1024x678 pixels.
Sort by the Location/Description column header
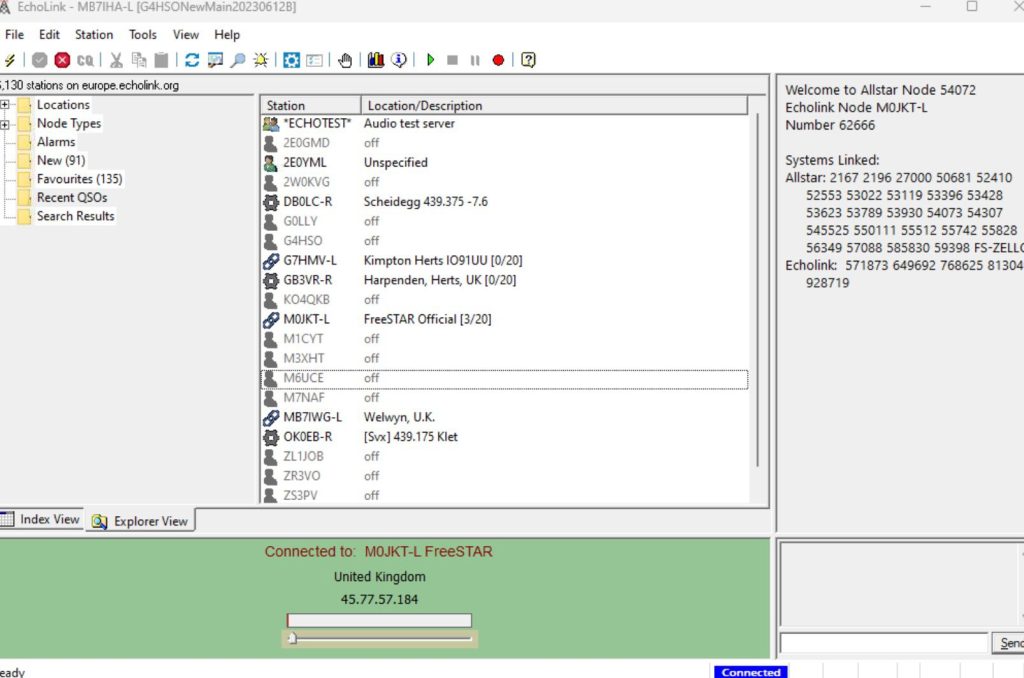pyautogui.click(x=554, y=105)
